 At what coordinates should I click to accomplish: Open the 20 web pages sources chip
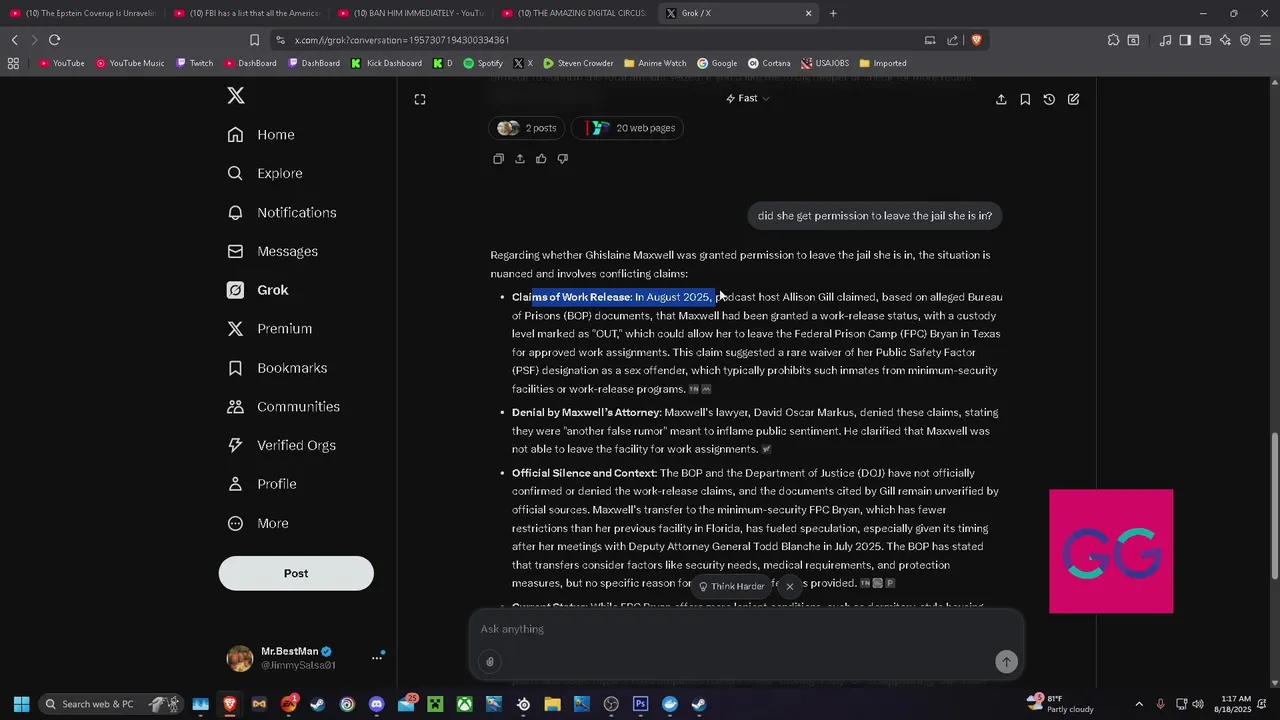click(x=628, y=128)
